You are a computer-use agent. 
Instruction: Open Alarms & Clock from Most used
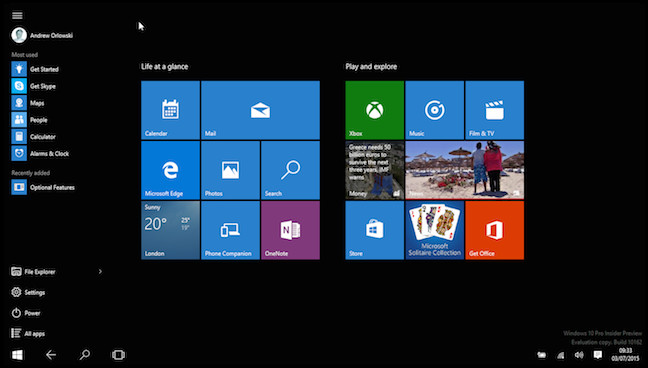[40, 153]
